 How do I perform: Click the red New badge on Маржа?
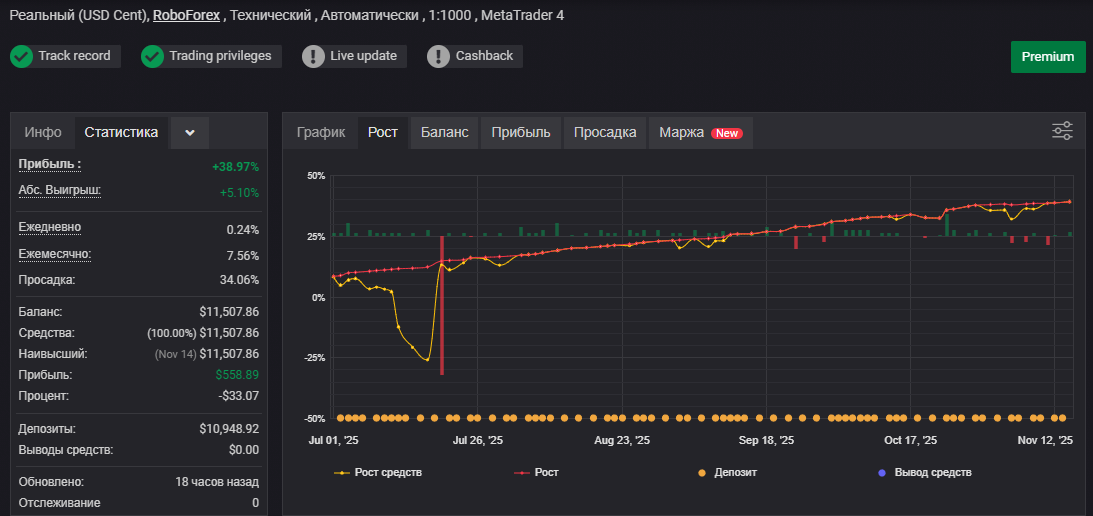point(727,133)
